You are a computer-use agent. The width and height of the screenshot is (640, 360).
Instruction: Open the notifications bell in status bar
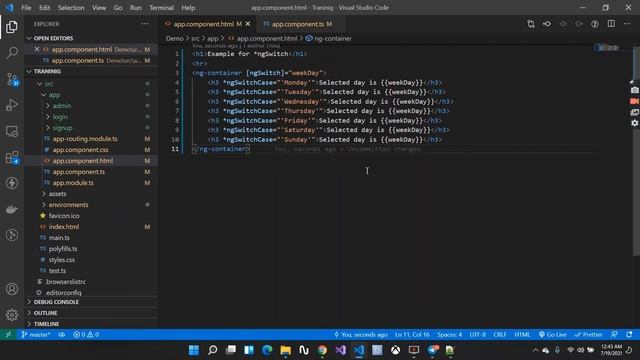point(629,334)
